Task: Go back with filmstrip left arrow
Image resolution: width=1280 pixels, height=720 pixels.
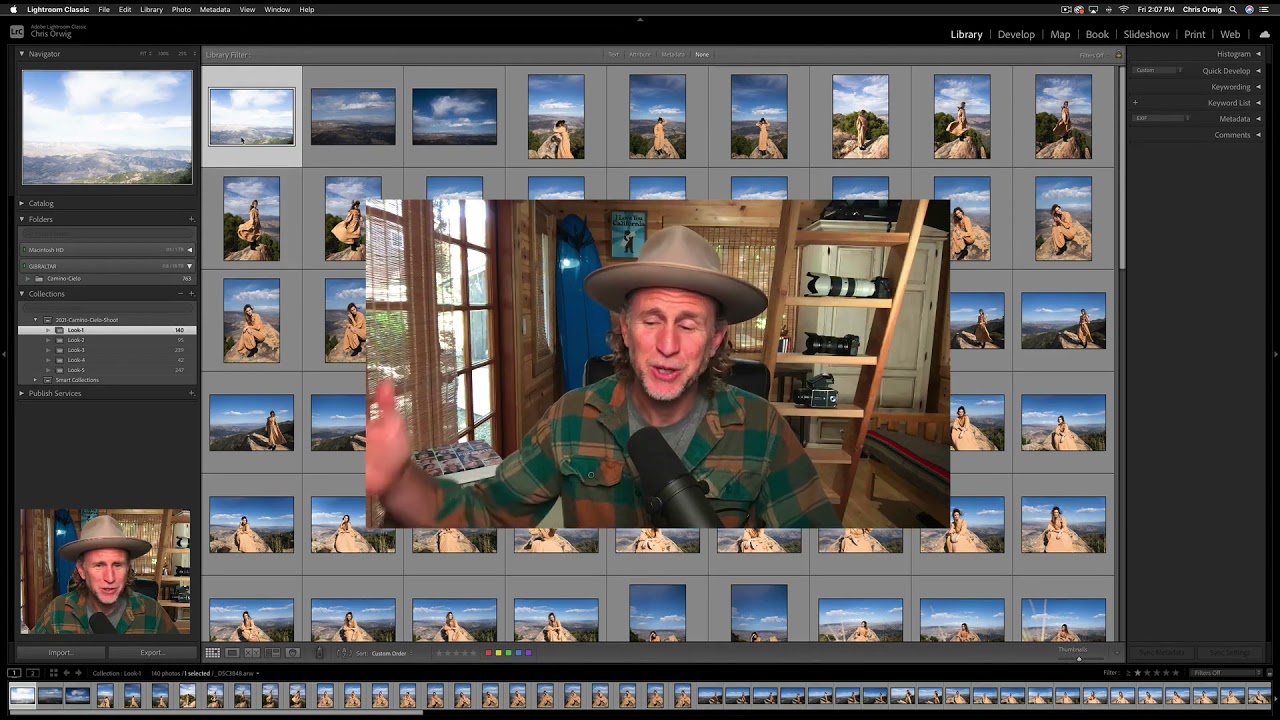Action: 66,673
